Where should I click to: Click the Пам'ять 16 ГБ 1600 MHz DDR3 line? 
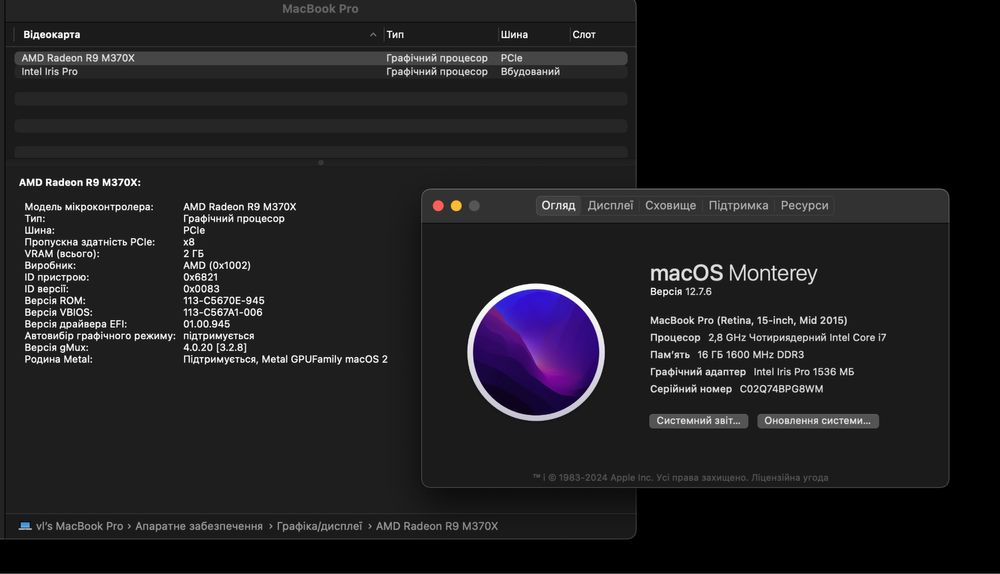(x=727, y=355)
